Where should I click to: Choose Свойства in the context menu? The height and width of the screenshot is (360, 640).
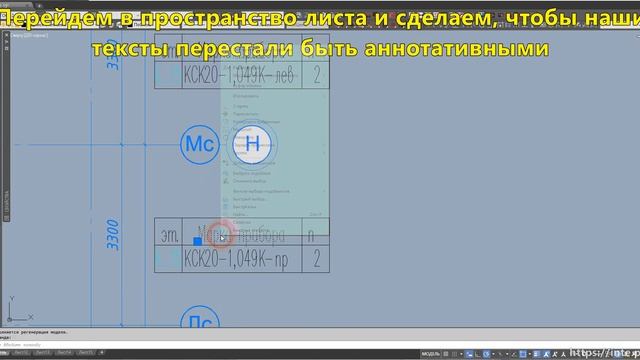click(x=242, y=222)
